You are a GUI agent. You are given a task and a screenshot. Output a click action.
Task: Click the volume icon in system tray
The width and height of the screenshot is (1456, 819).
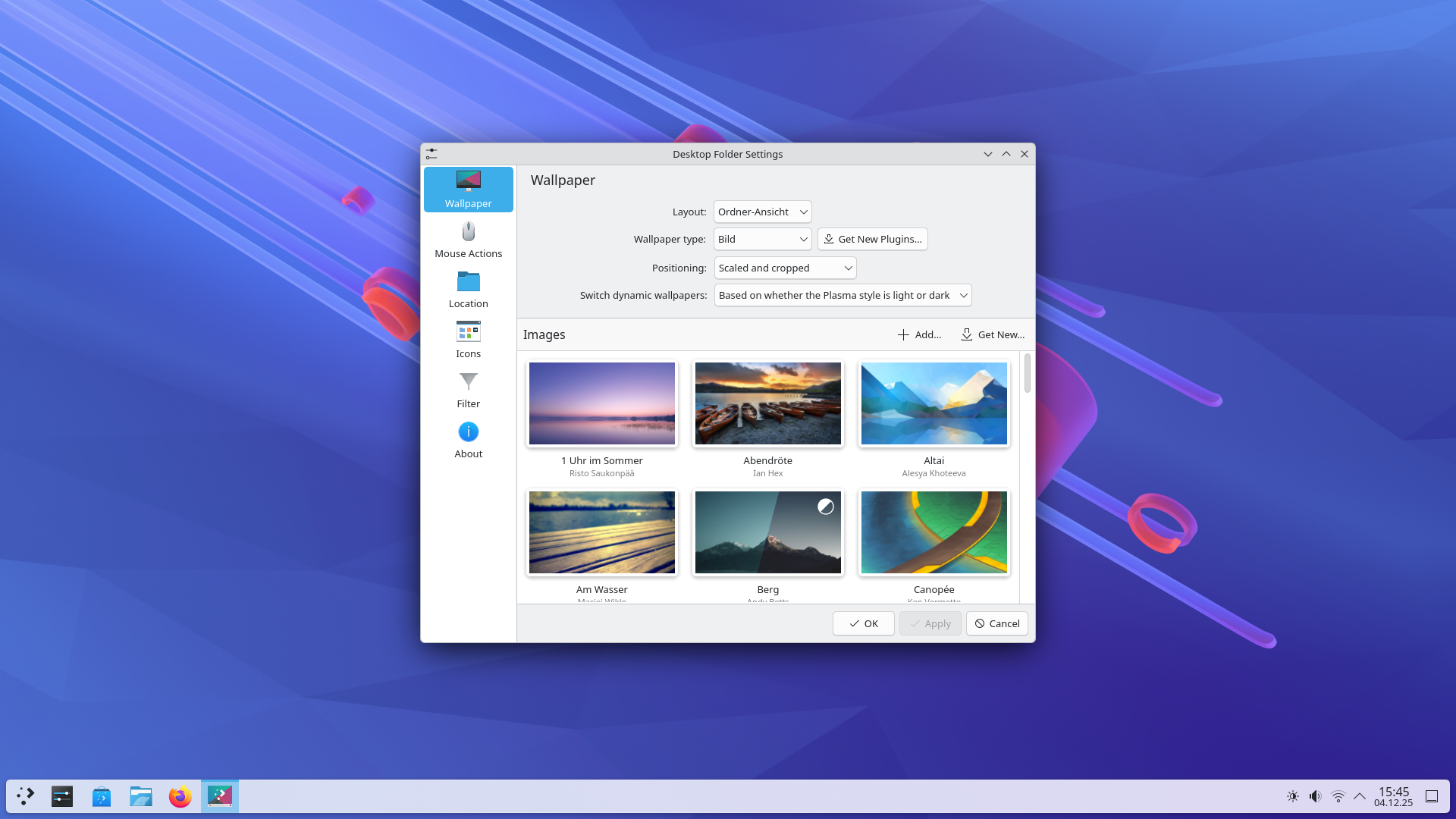[x=1315, y=796]
